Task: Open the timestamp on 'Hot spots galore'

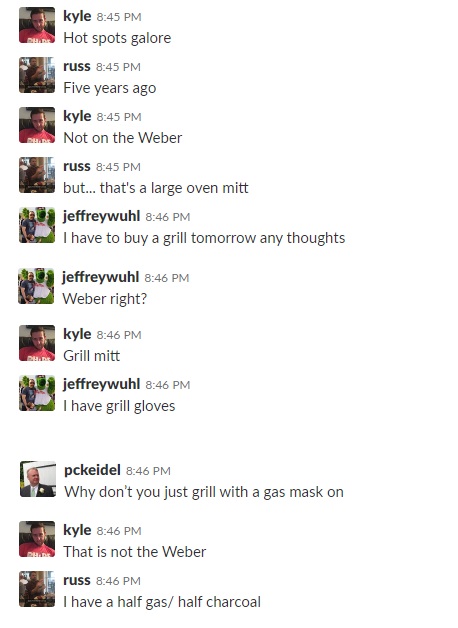Action: [x=119, y=17]
